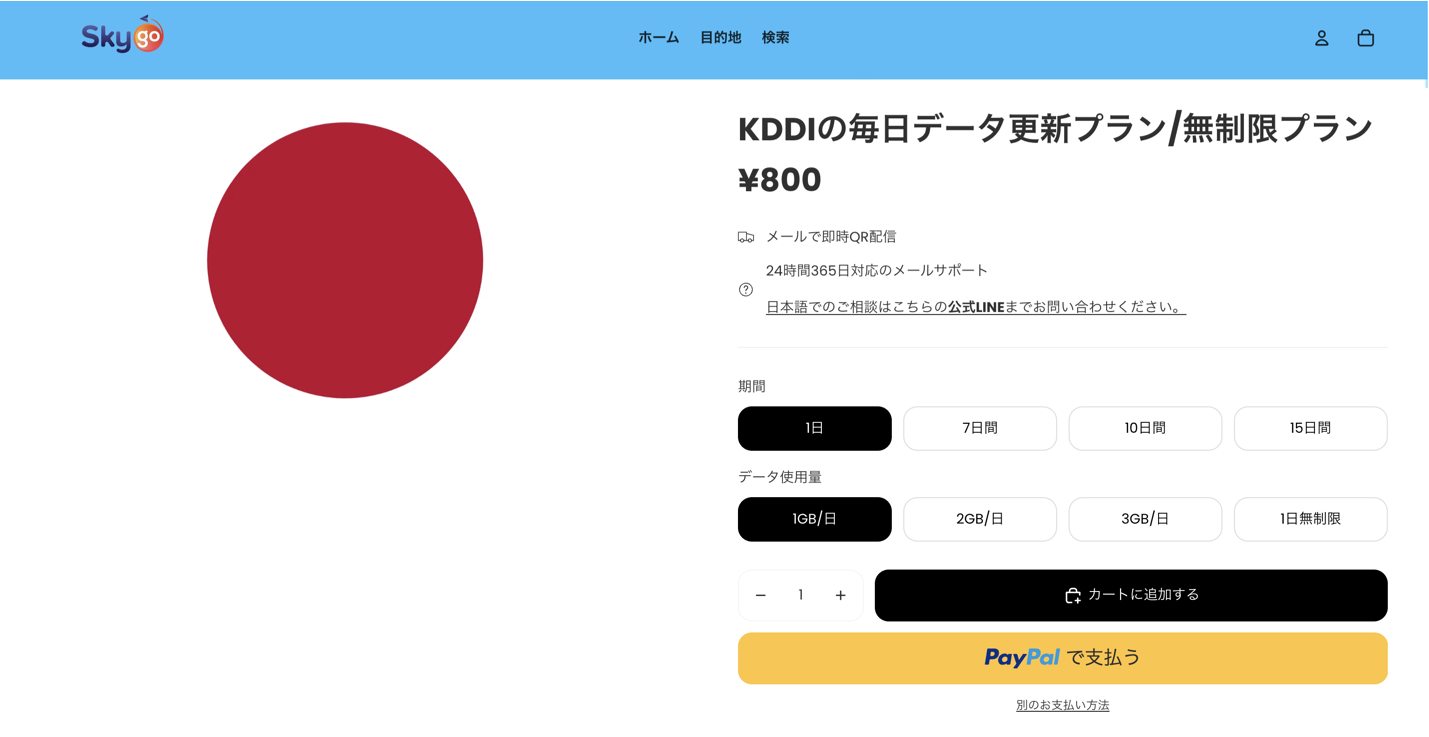The height and width of the screenshot is (737, 1429).
Task: Select the 1日無制限 unlimited option
Action: click(x=1309, y=519)
